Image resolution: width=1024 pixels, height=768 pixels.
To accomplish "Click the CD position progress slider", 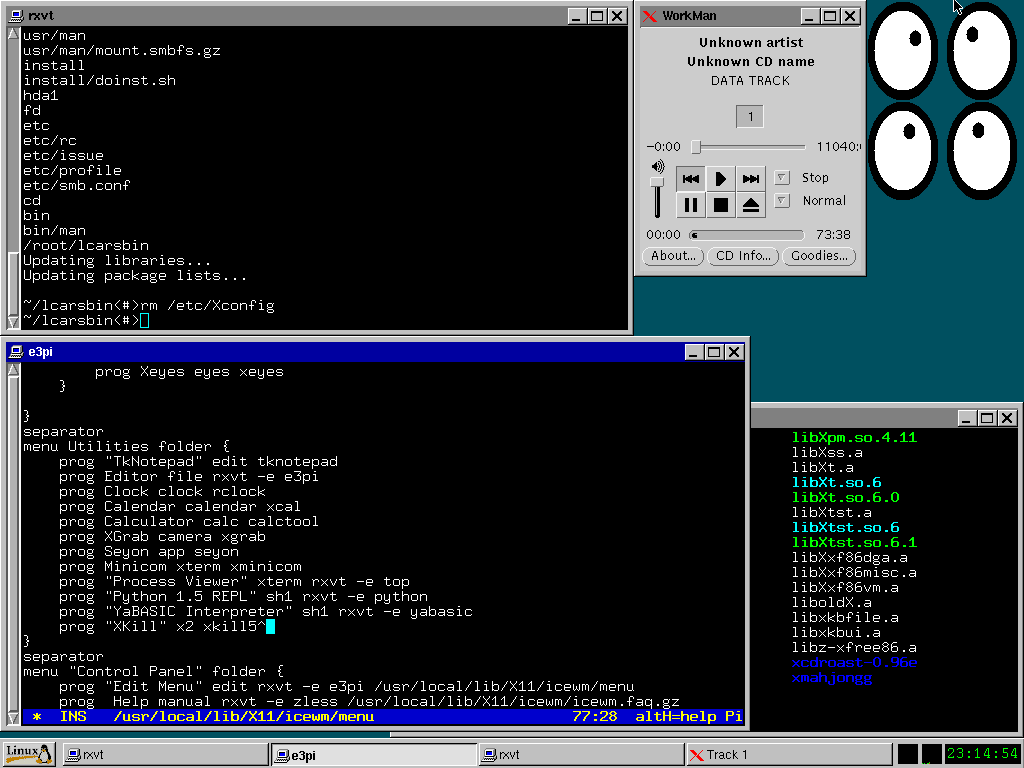I will click(x=746, y=234).
